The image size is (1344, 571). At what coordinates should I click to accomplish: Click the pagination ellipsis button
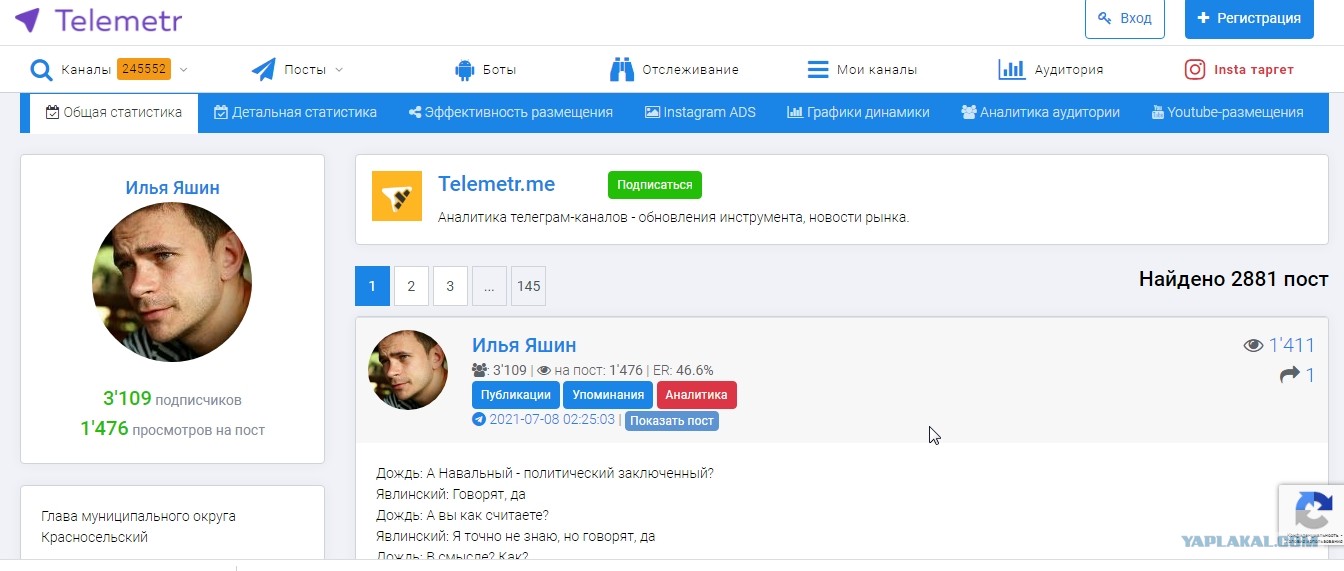click(x=489, y=286)
